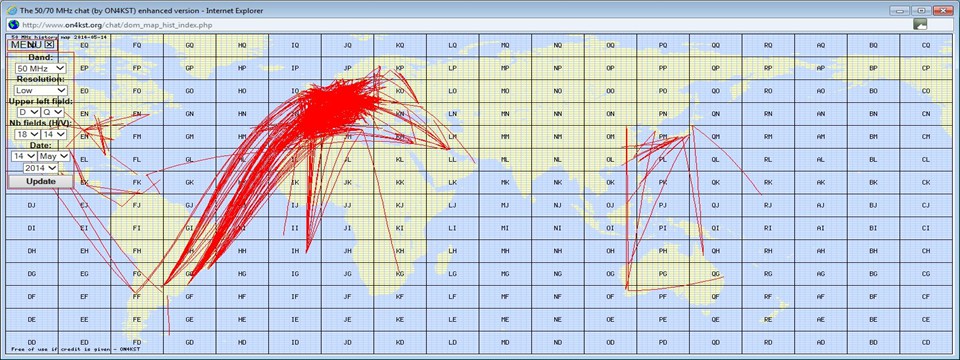960x360 pixels.
Task: Open the month dropdown showing May
Action: coord(54,156)
